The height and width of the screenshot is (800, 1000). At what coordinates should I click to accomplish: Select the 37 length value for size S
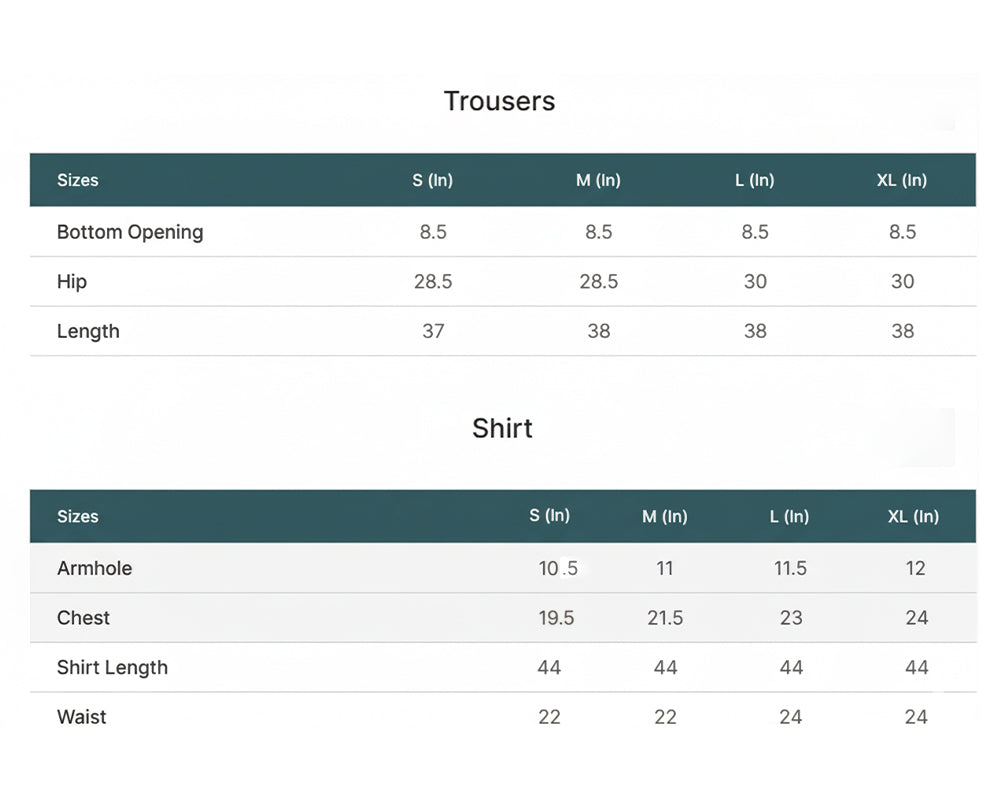433,331
